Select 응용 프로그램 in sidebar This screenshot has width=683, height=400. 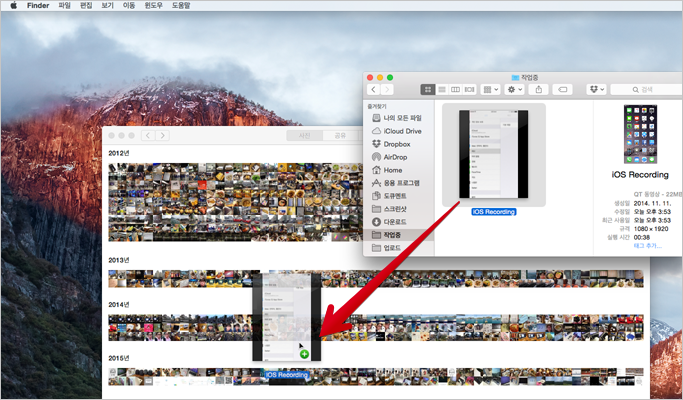point(398,183)
